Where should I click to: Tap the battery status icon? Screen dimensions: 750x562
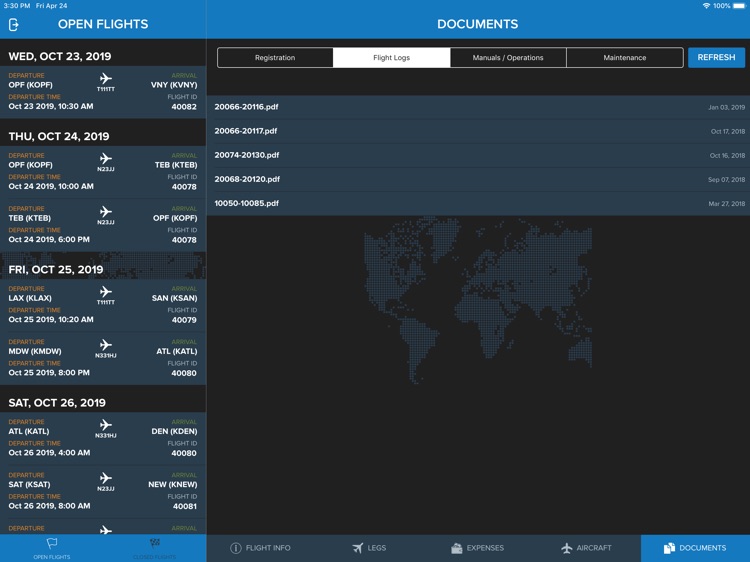(739, 6)
